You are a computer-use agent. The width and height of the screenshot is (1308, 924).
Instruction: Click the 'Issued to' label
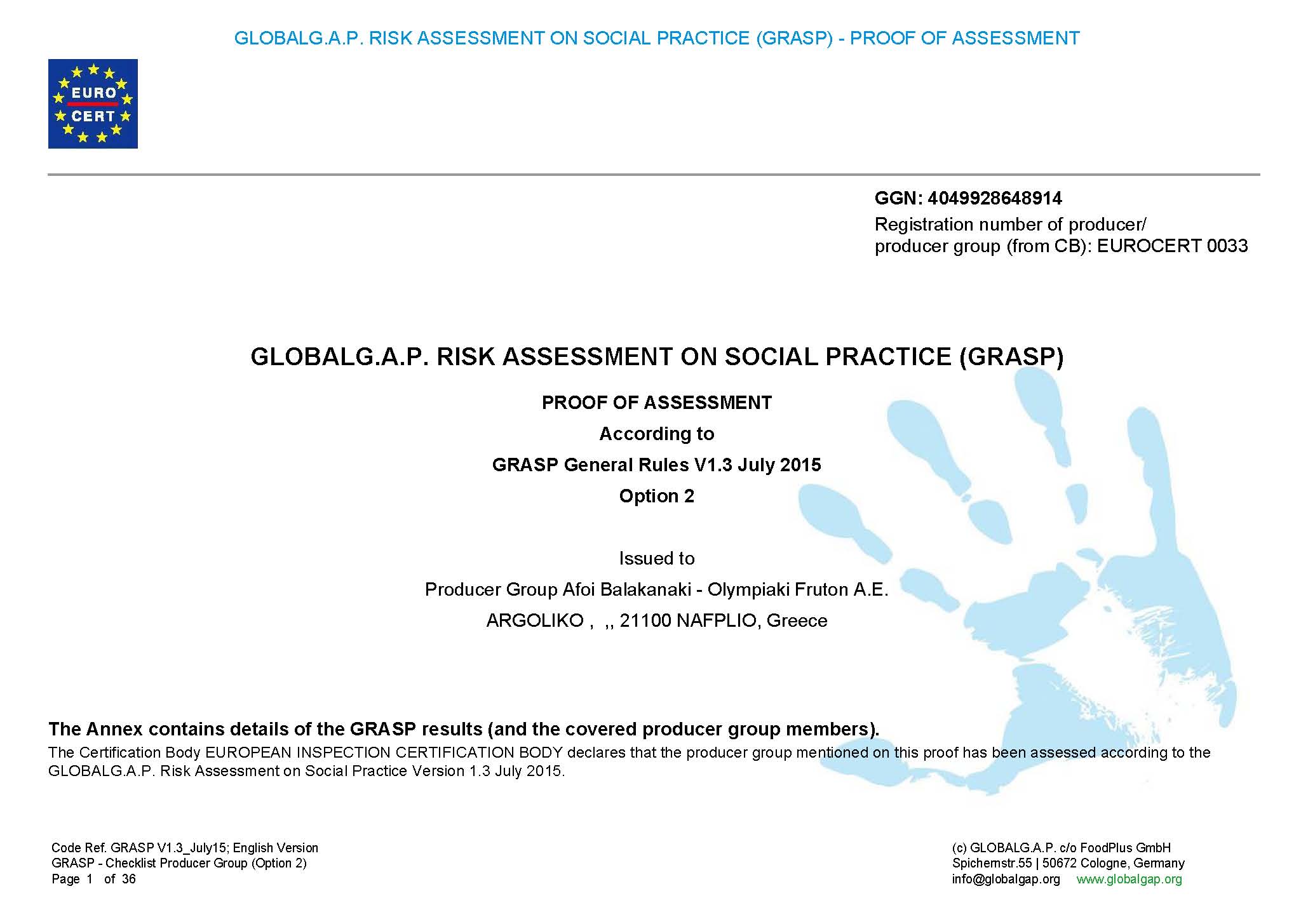(x=656, y=558)
